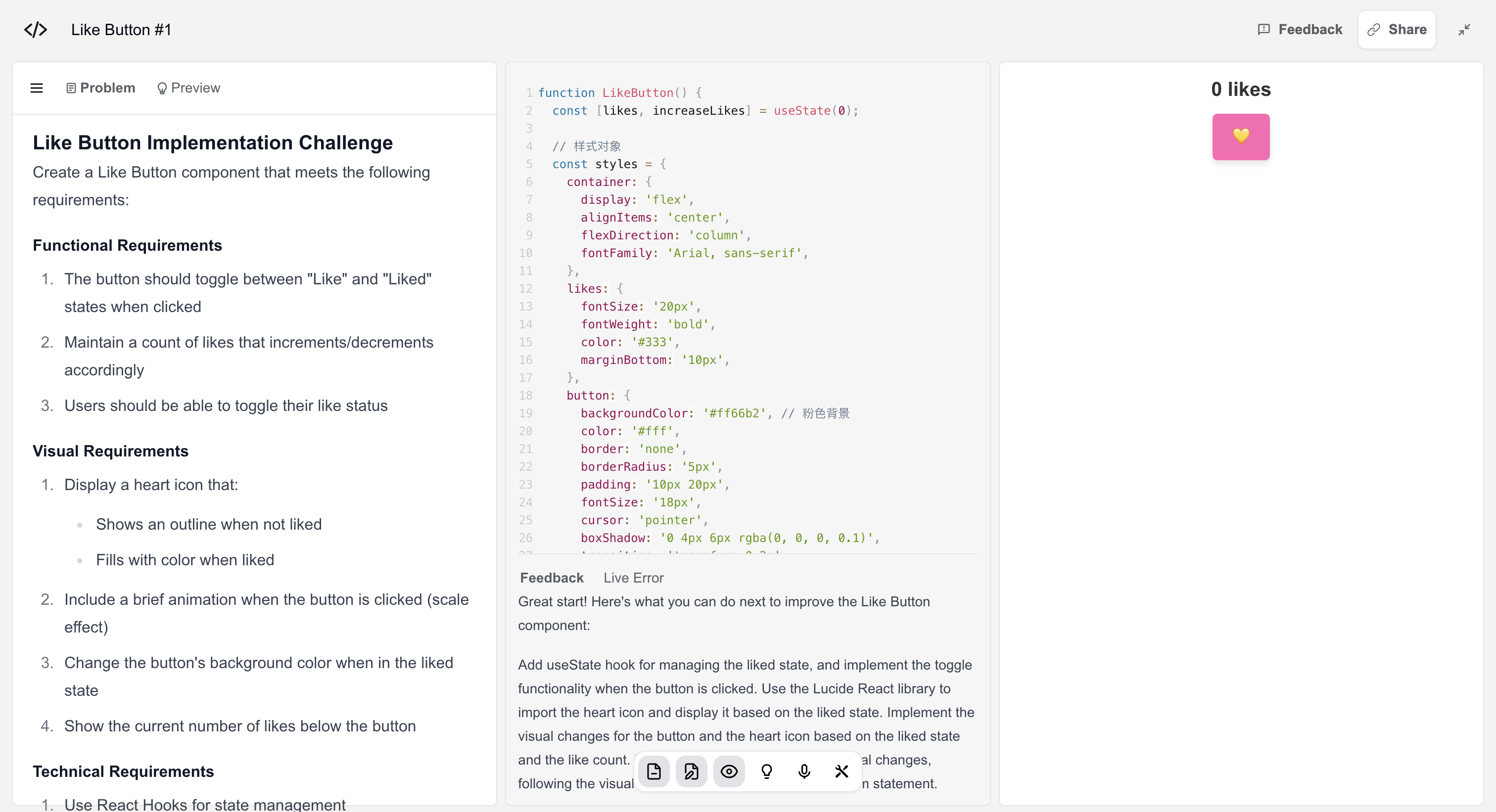
Task: Click on code line 19 backgroundColor value
Action: 734,413
